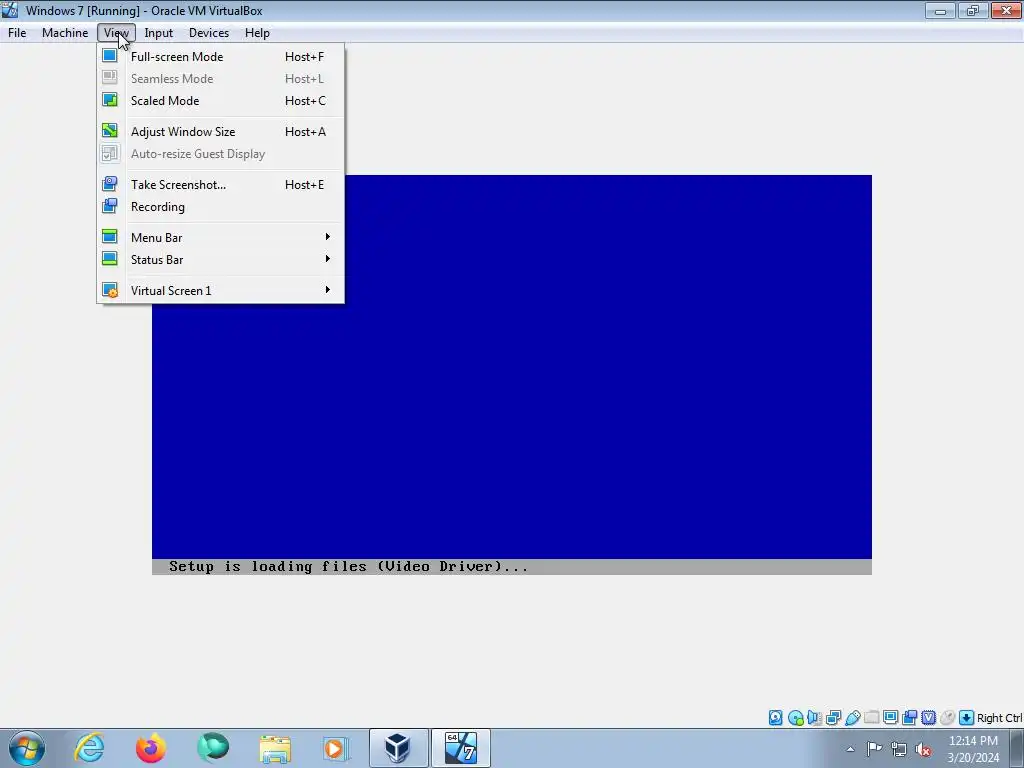The image size is (1024, 768).
Task: Choose Full-screen Mode in View menu
Action: 220,57
